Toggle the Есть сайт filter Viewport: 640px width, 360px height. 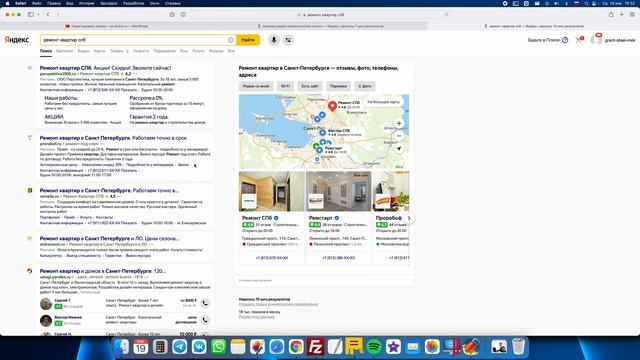[310, 86]
